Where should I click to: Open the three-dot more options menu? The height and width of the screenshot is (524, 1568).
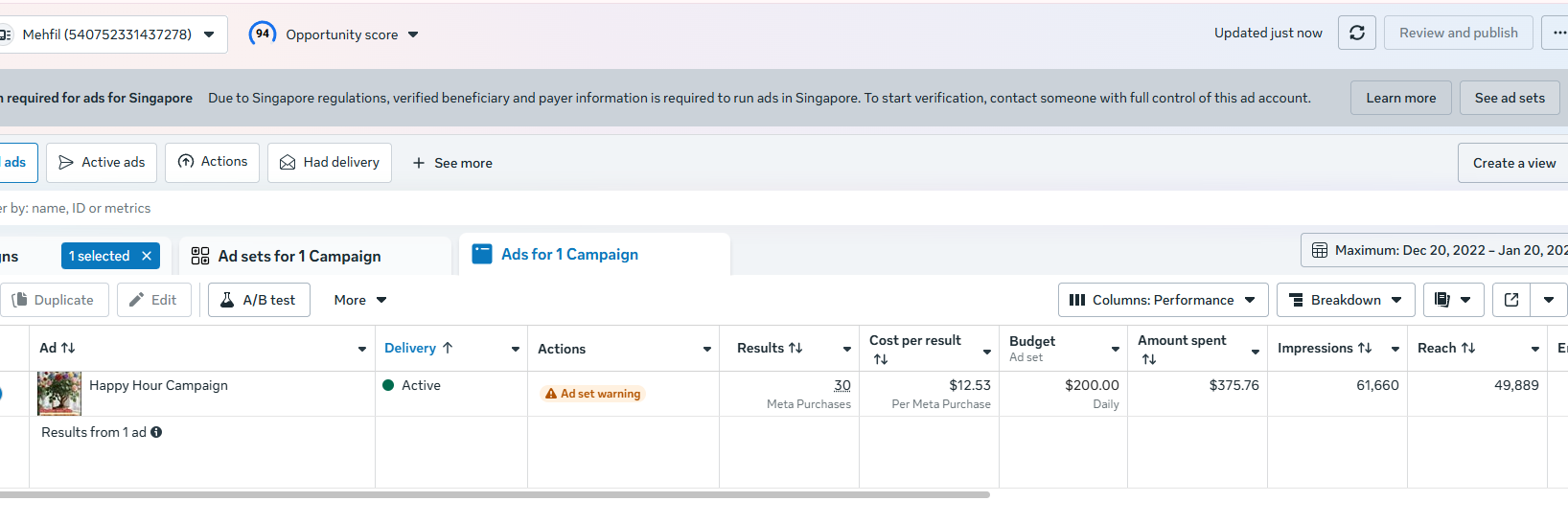pyautogui.click(x=1557, y=33)
